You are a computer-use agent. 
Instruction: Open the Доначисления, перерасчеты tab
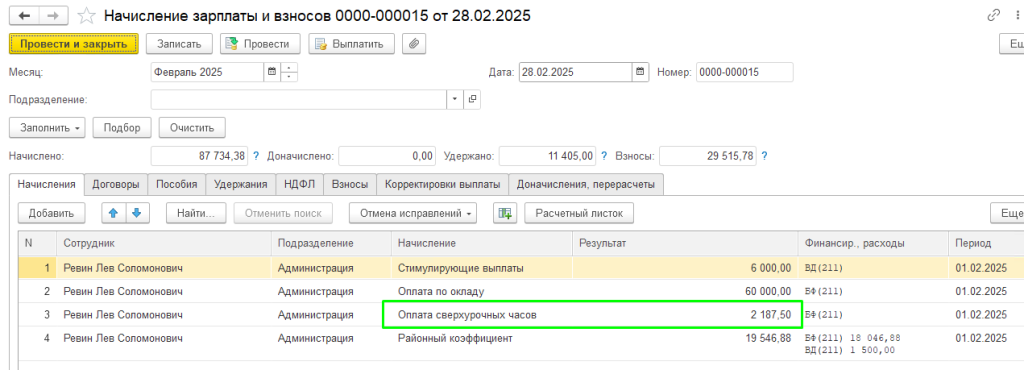[x=586, y=185]
